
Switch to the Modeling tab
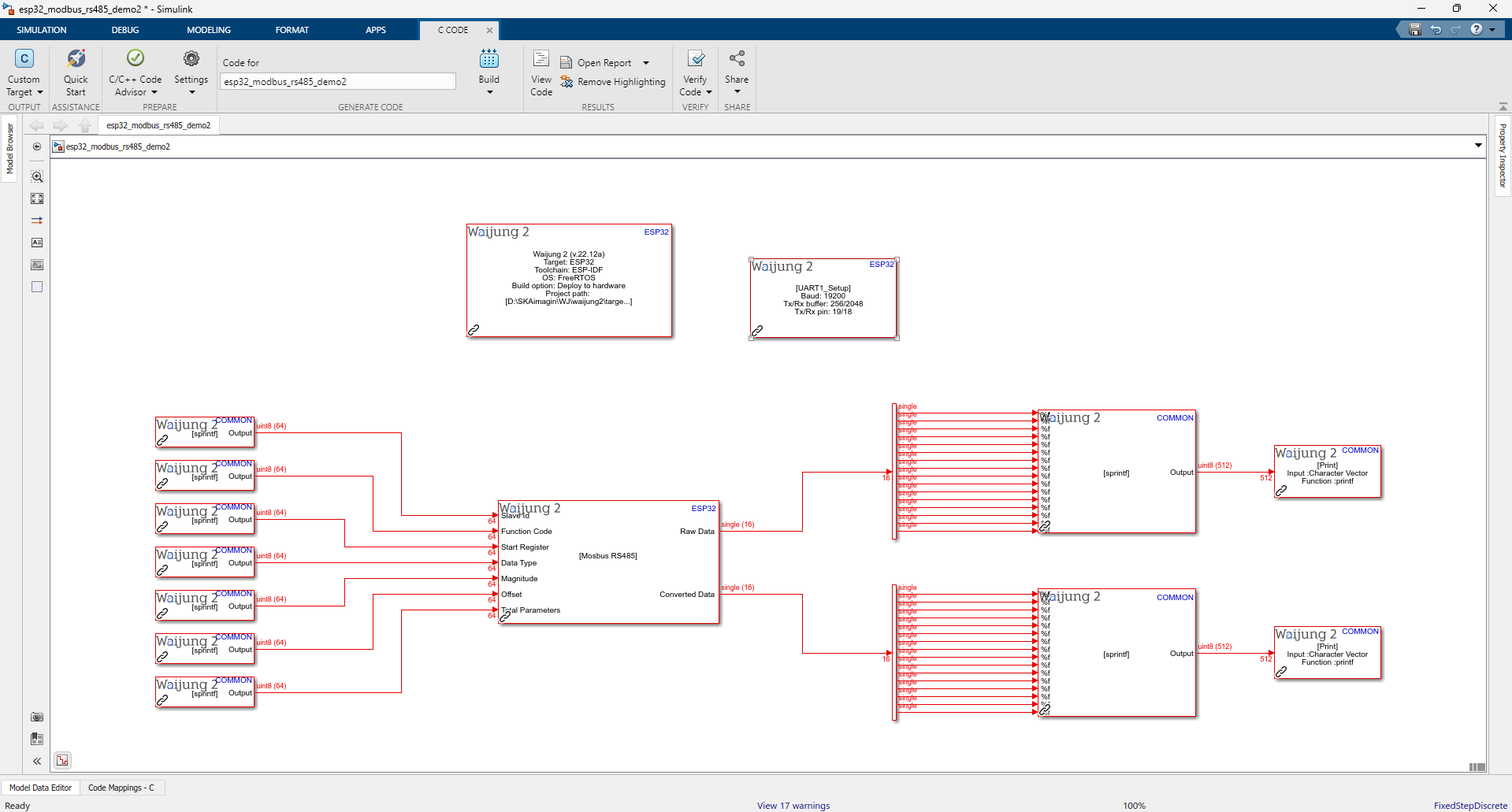point(209,30)
